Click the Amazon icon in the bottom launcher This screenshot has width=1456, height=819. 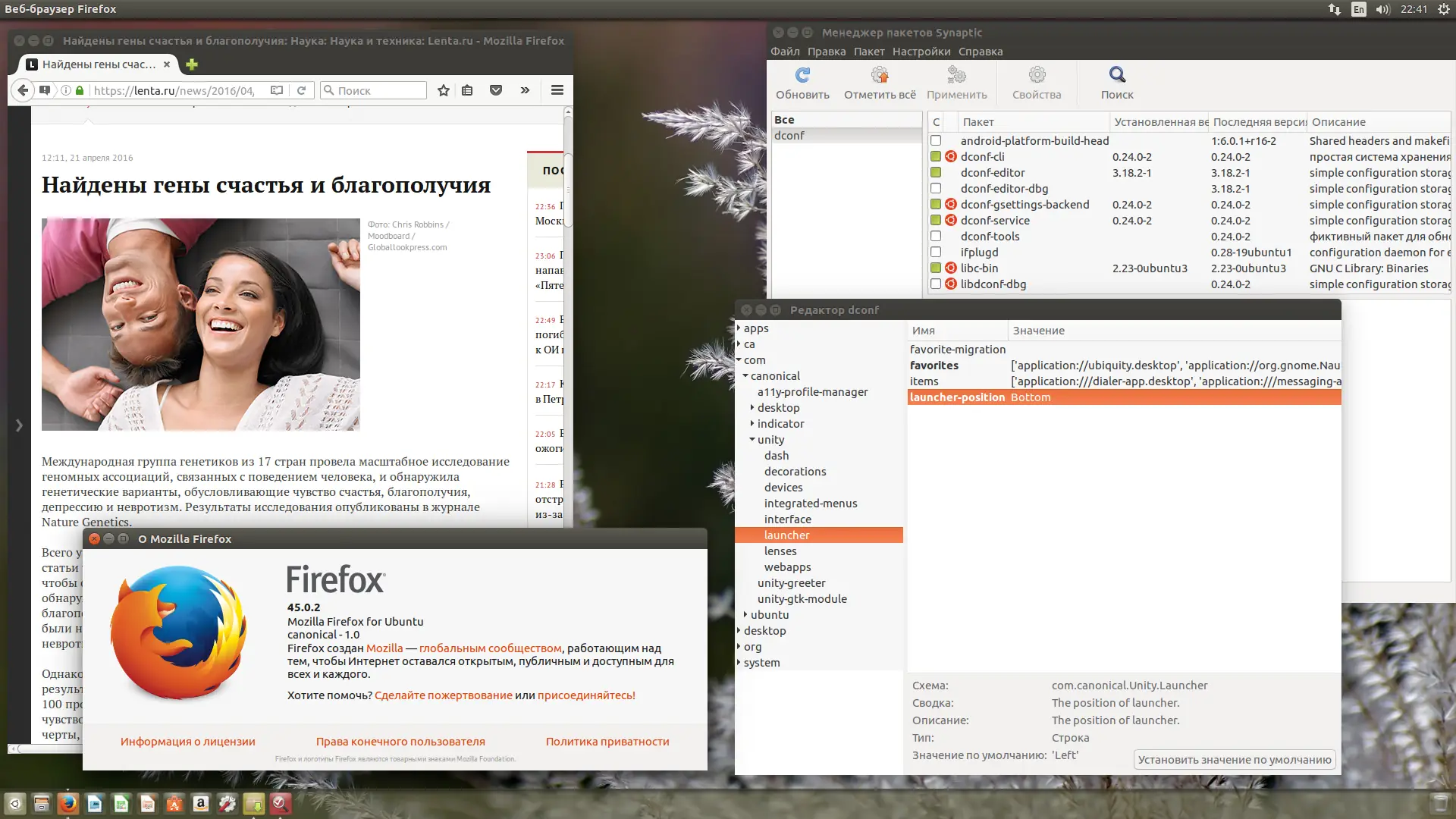[201, 803]
